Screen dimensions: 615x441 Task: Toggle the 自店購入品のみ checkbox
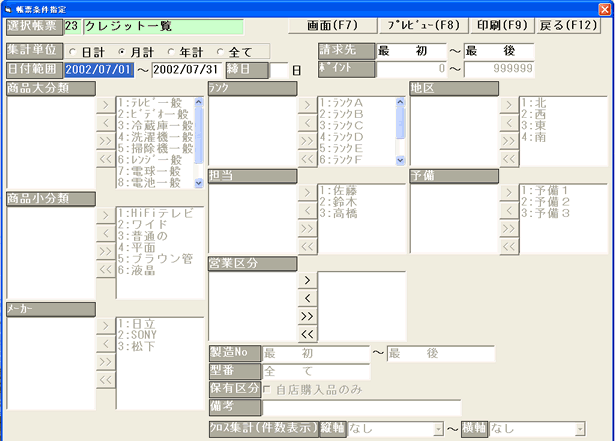point(269,389)
